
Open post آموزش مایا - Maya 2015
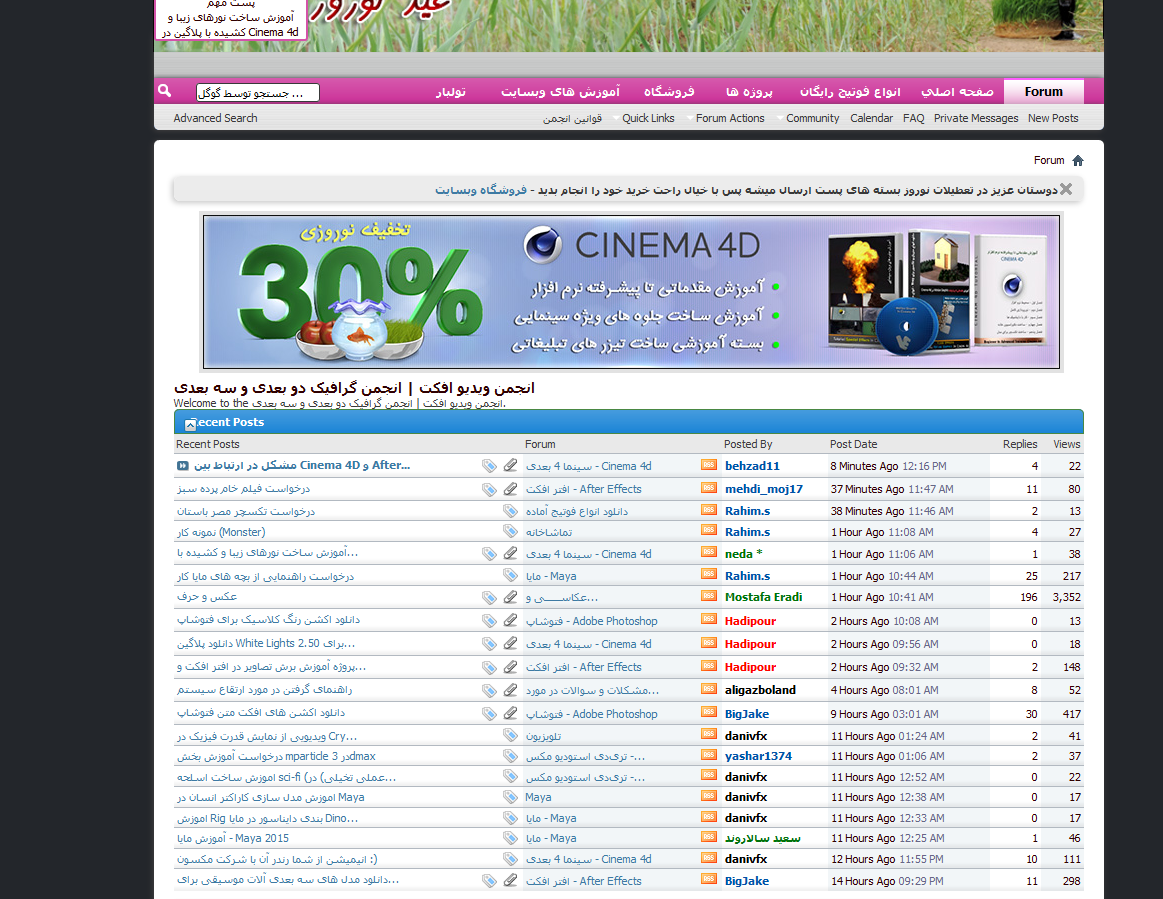233,838
